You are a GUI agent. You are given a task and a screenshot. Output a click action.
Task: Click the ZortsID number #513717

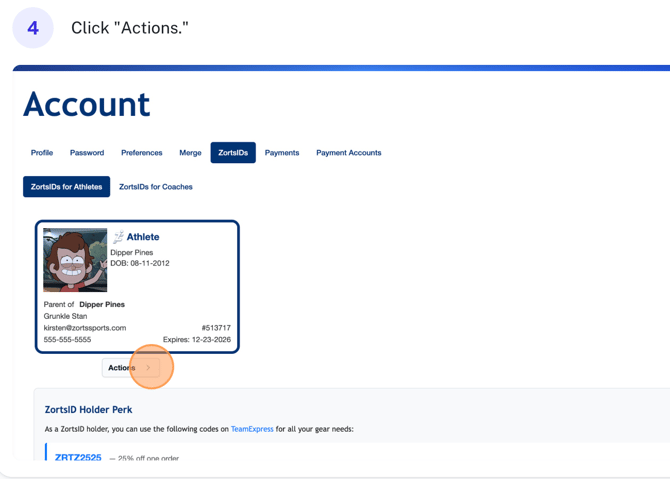215,328
